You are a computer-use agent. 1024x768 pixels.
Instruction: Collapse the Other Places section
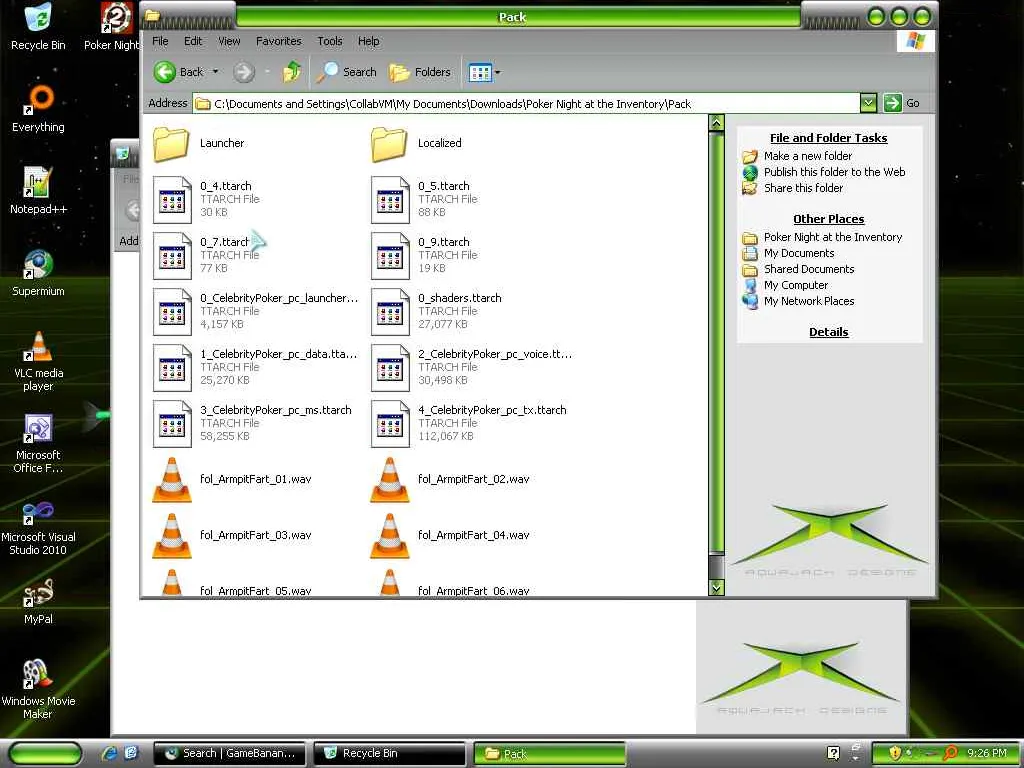pos(828,219)
